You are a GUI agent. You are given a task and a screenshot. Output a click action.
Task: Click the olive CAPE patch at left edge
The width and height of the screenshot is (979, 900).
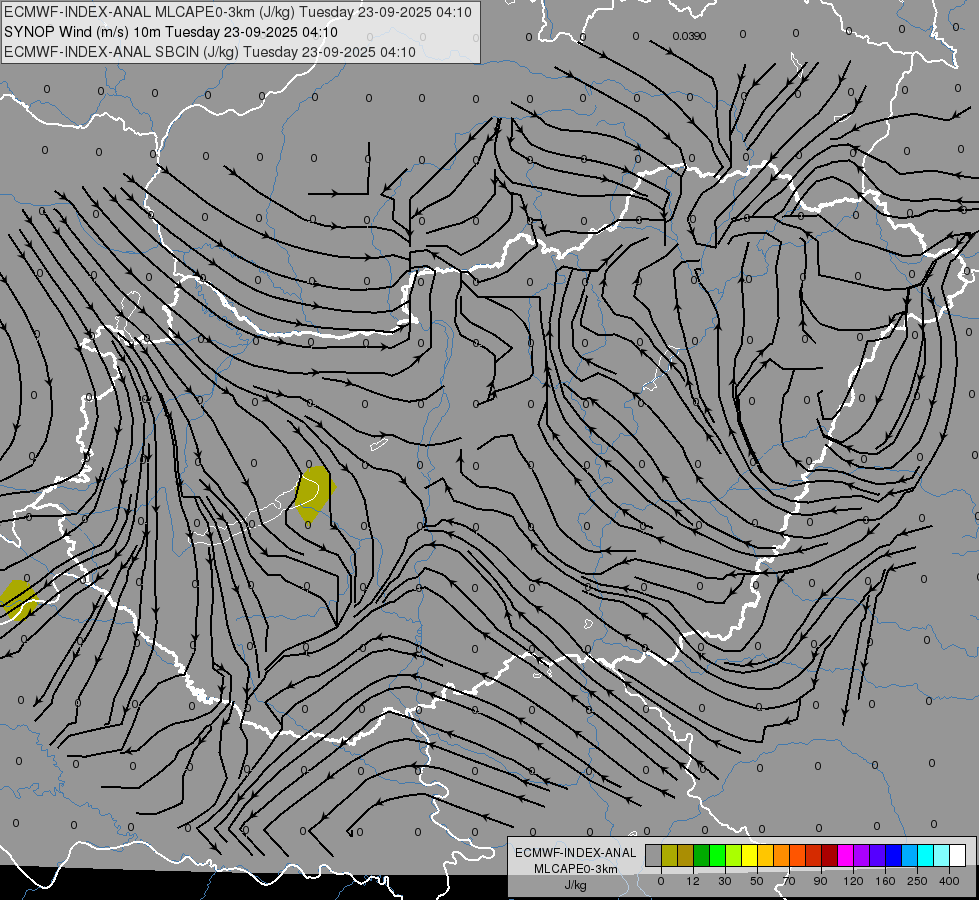pyautogui.click(x=17, y=600)
